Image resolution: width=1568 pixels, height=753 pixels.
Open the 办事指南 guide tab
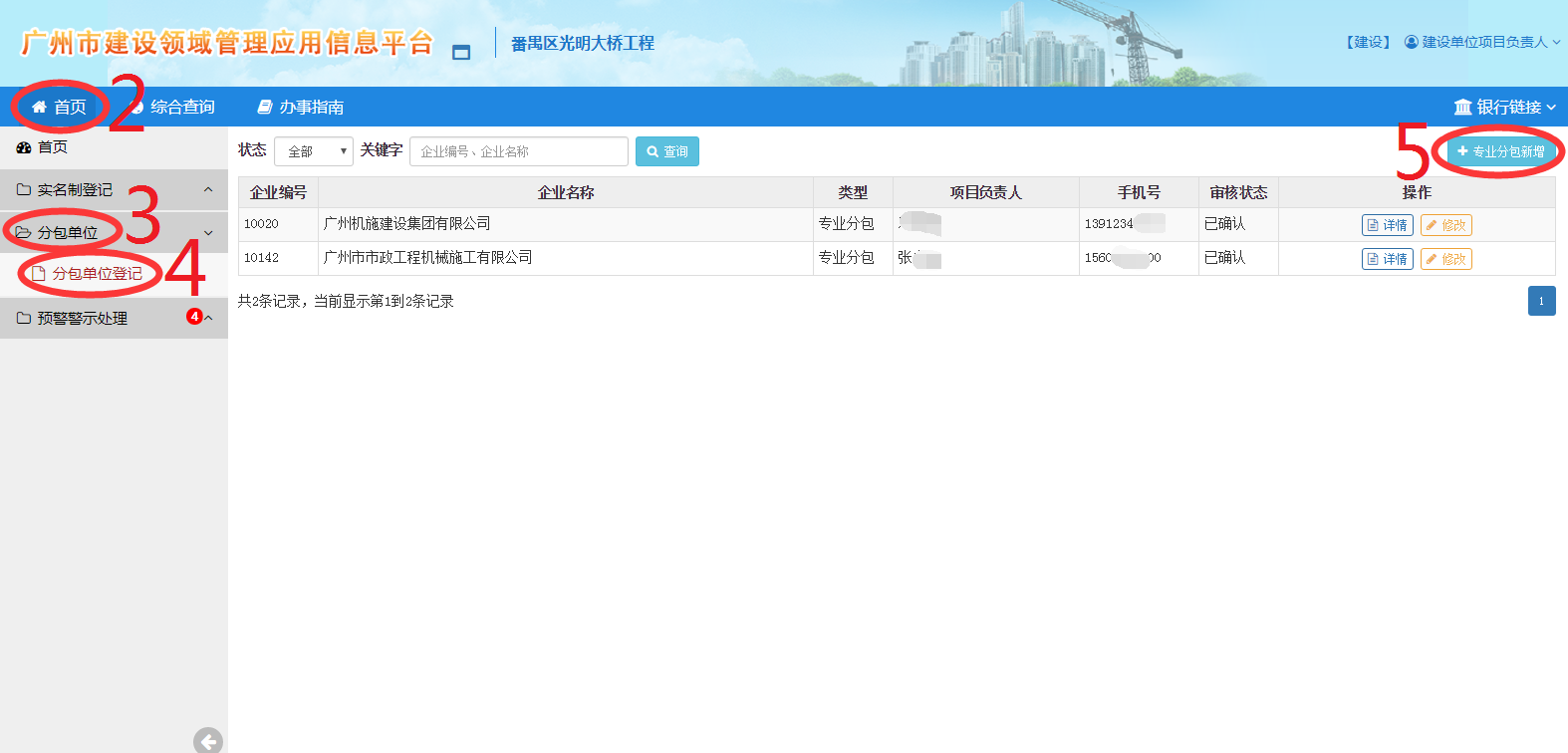[301, 107]
